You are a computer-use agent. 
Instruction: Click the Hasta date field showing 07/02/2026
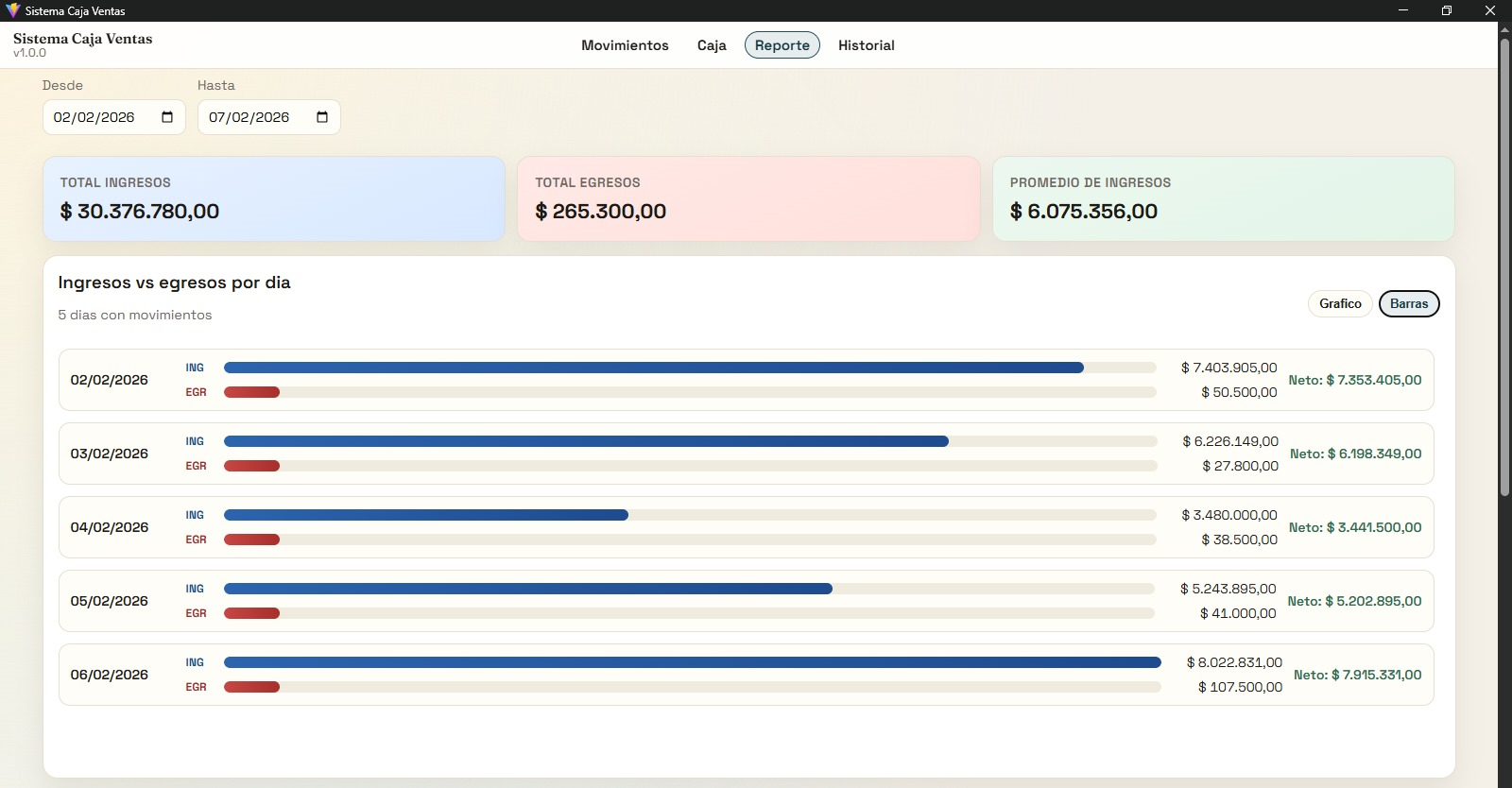pos(249,117)
